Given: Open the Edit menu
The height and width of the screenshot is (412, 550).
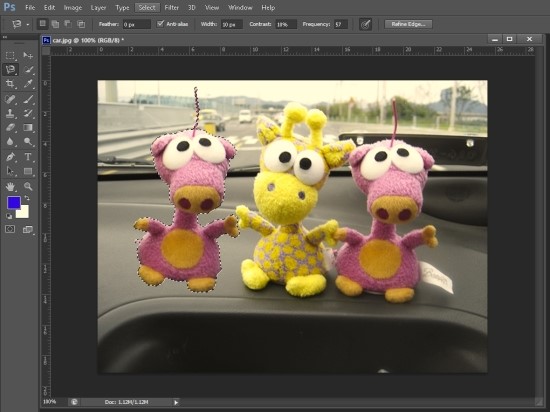Looking at the screenshot, I should click(x=49, y=7).
